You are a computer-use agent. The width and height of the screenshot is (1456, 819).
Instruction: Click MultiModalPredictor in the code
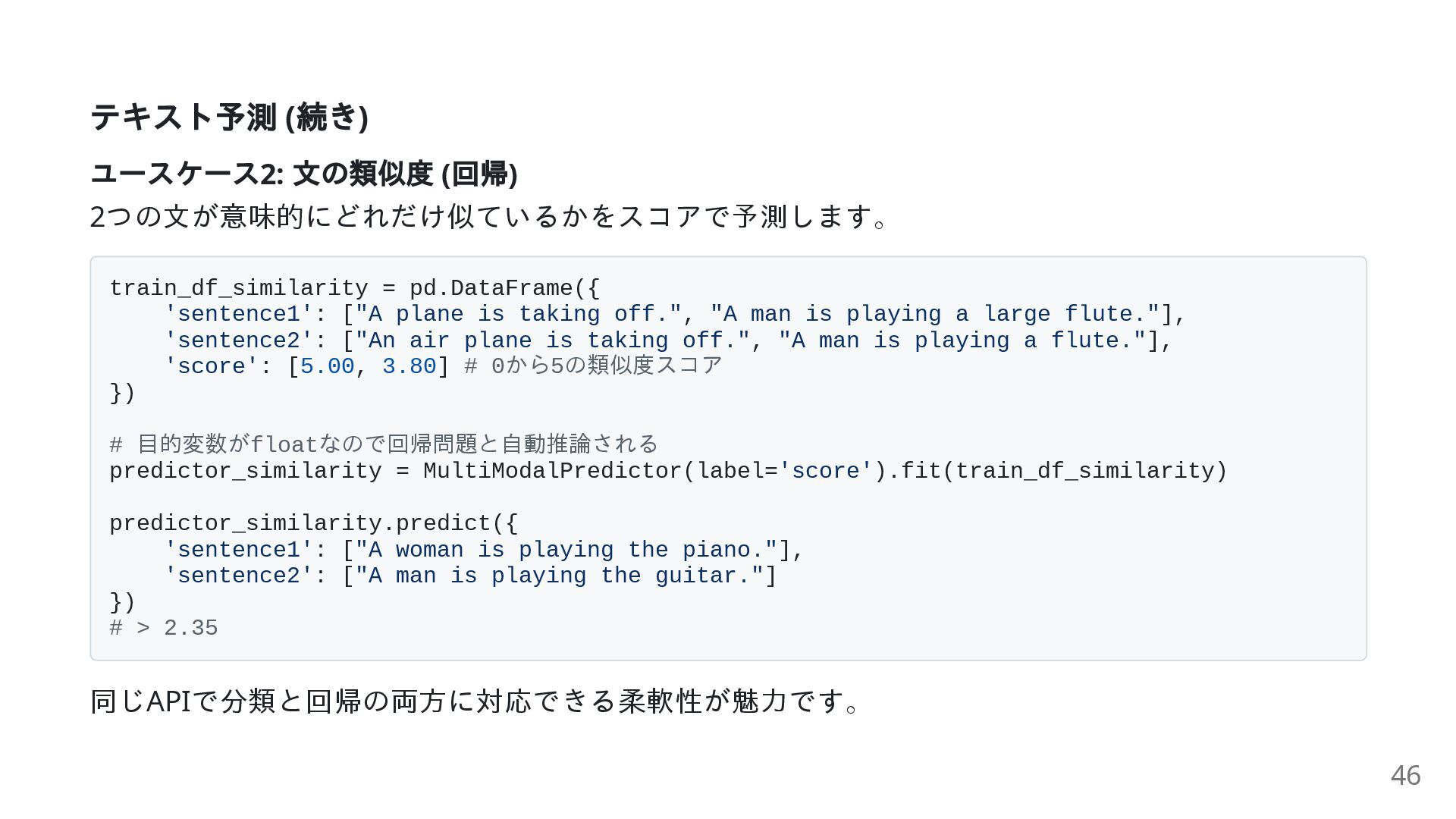click(x=553, y=471)
